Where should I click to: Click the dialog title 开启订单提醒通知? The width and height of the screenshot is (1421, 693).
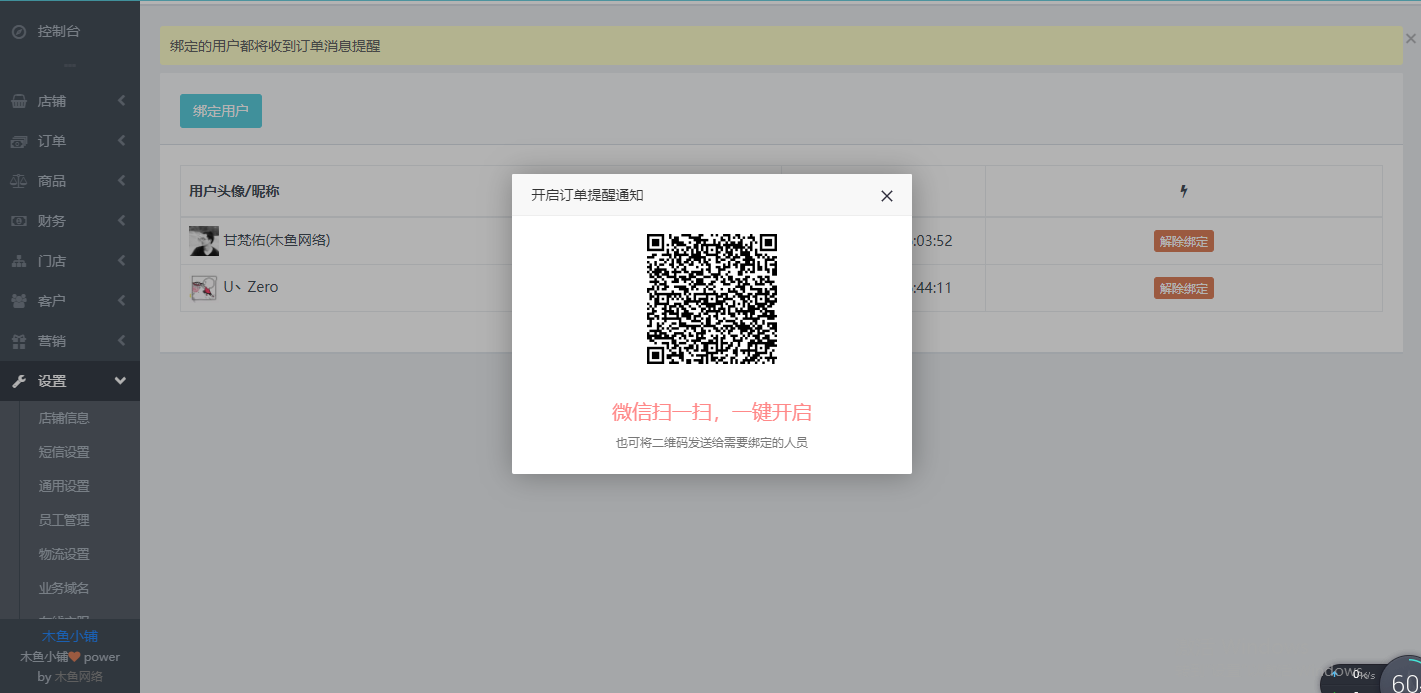click(x=587, y=195)
